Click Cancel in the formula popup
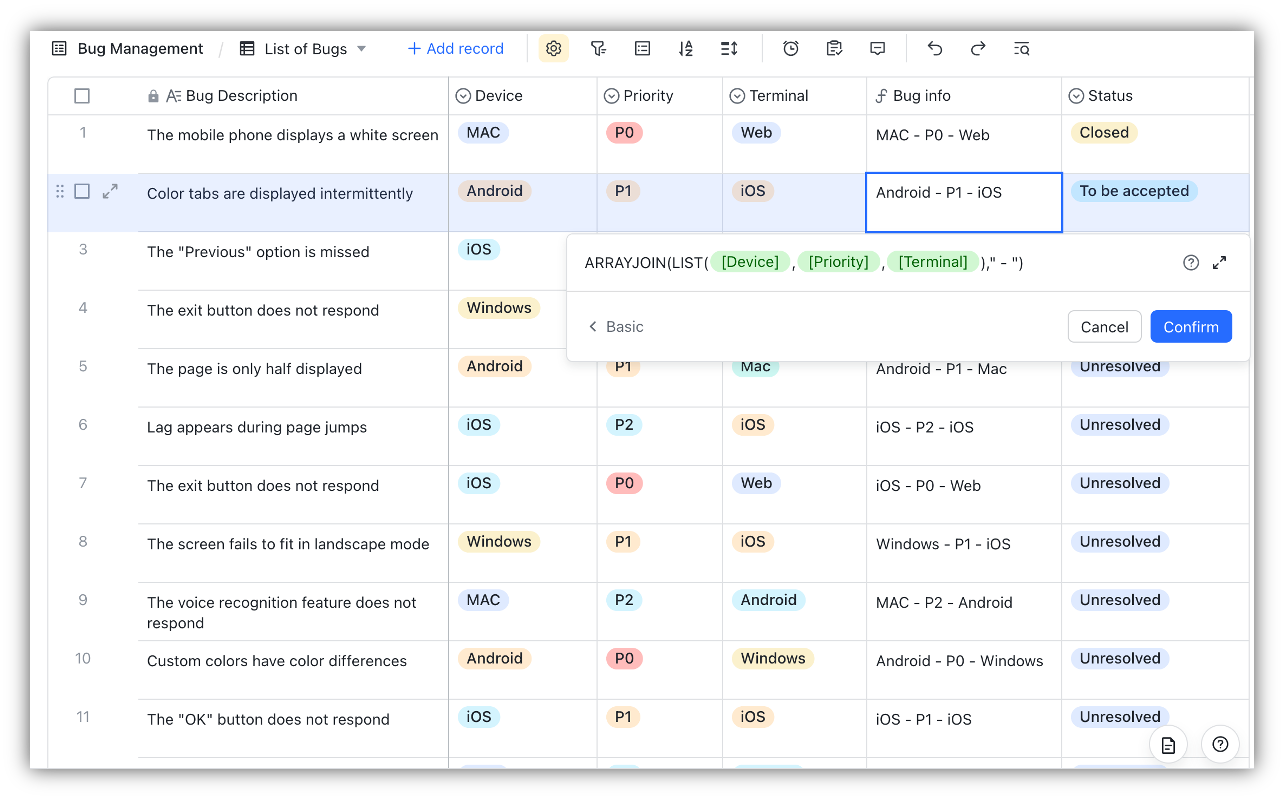This screenshot has height=800, width=1284. (x=1104, y=327)
